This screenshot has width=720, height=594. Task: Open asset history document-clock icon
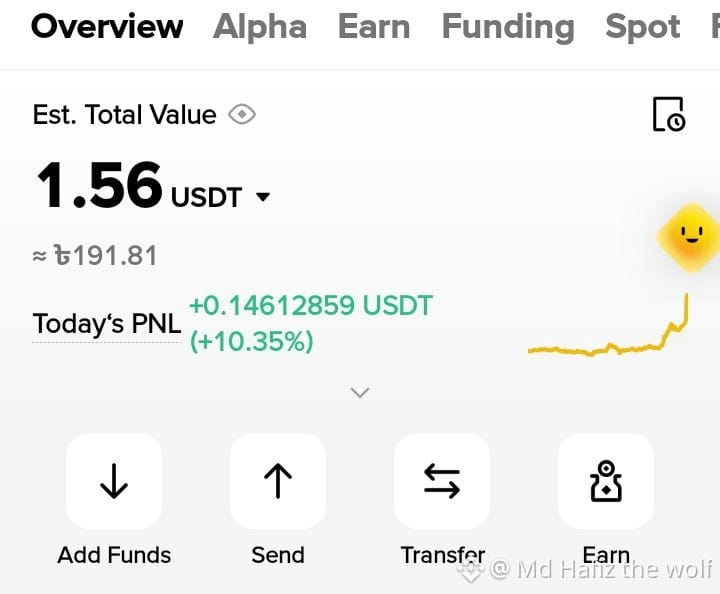point(669,114)
